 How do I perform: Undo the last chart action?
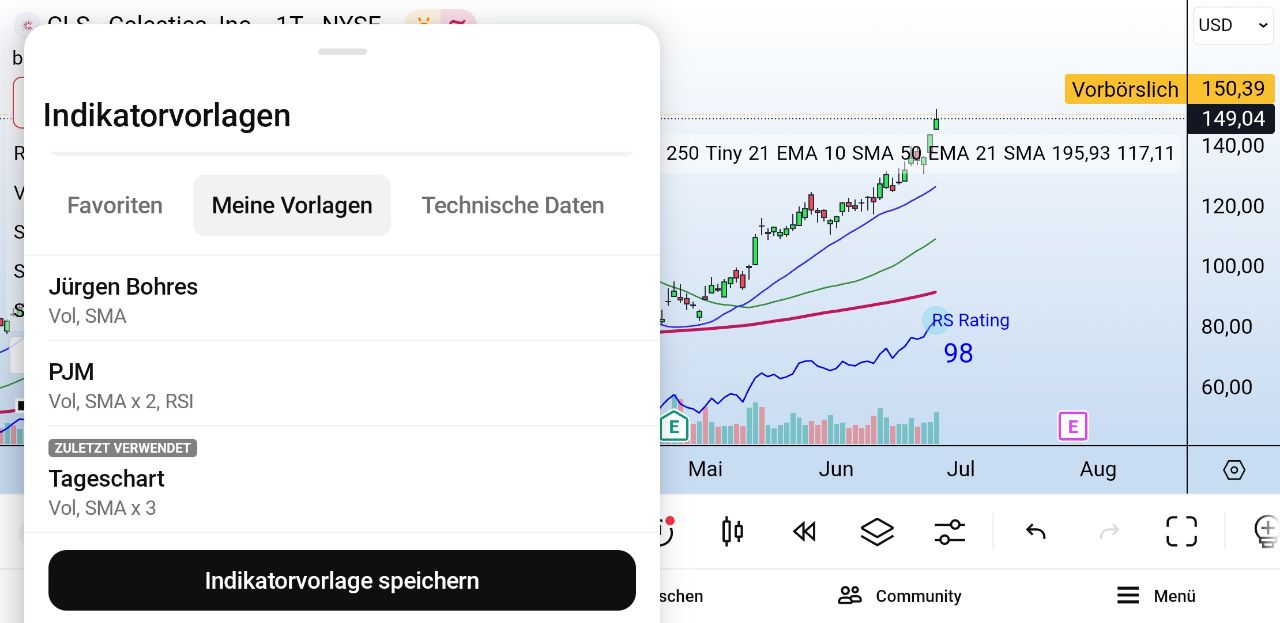tap(1035, 531)
